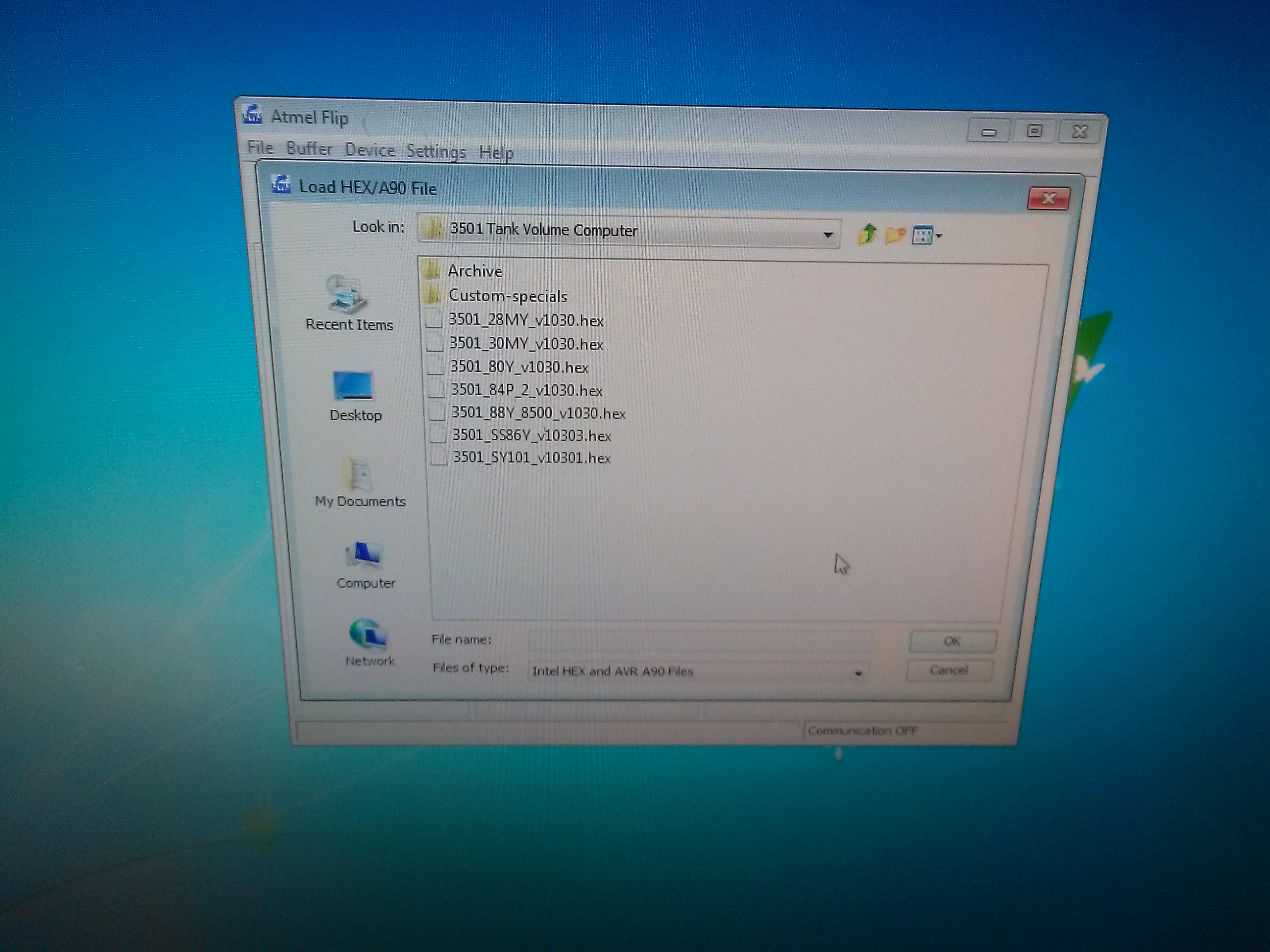The width and height of the screenshot is (1270, 952).
Task: Expand the Look in folder dropdown
Action: click(x=828, y=234)
